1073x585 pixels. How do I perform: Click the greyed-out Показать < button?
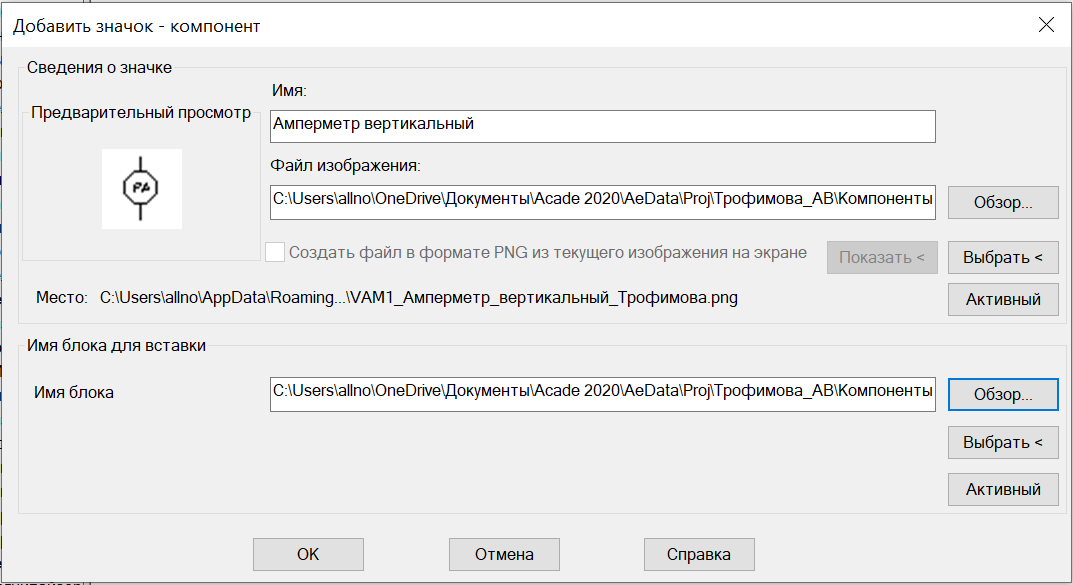click(x=882, y=257)
